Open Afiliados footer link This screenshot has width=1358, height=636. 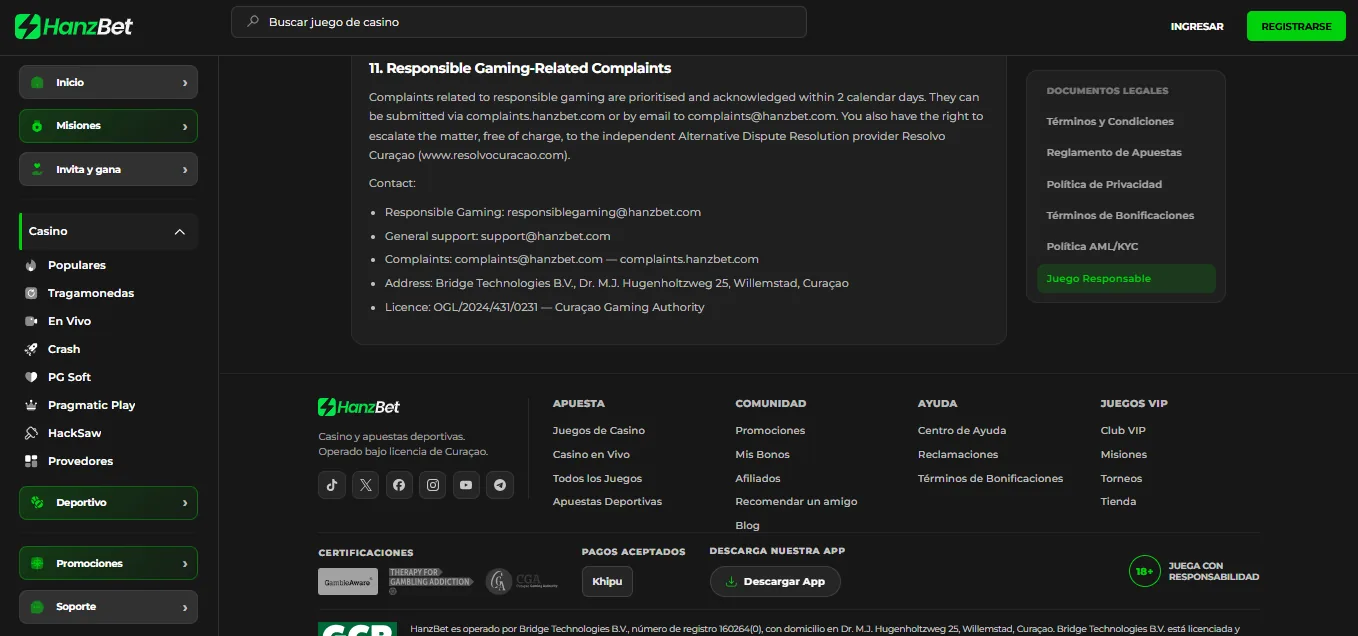(758, 479)
